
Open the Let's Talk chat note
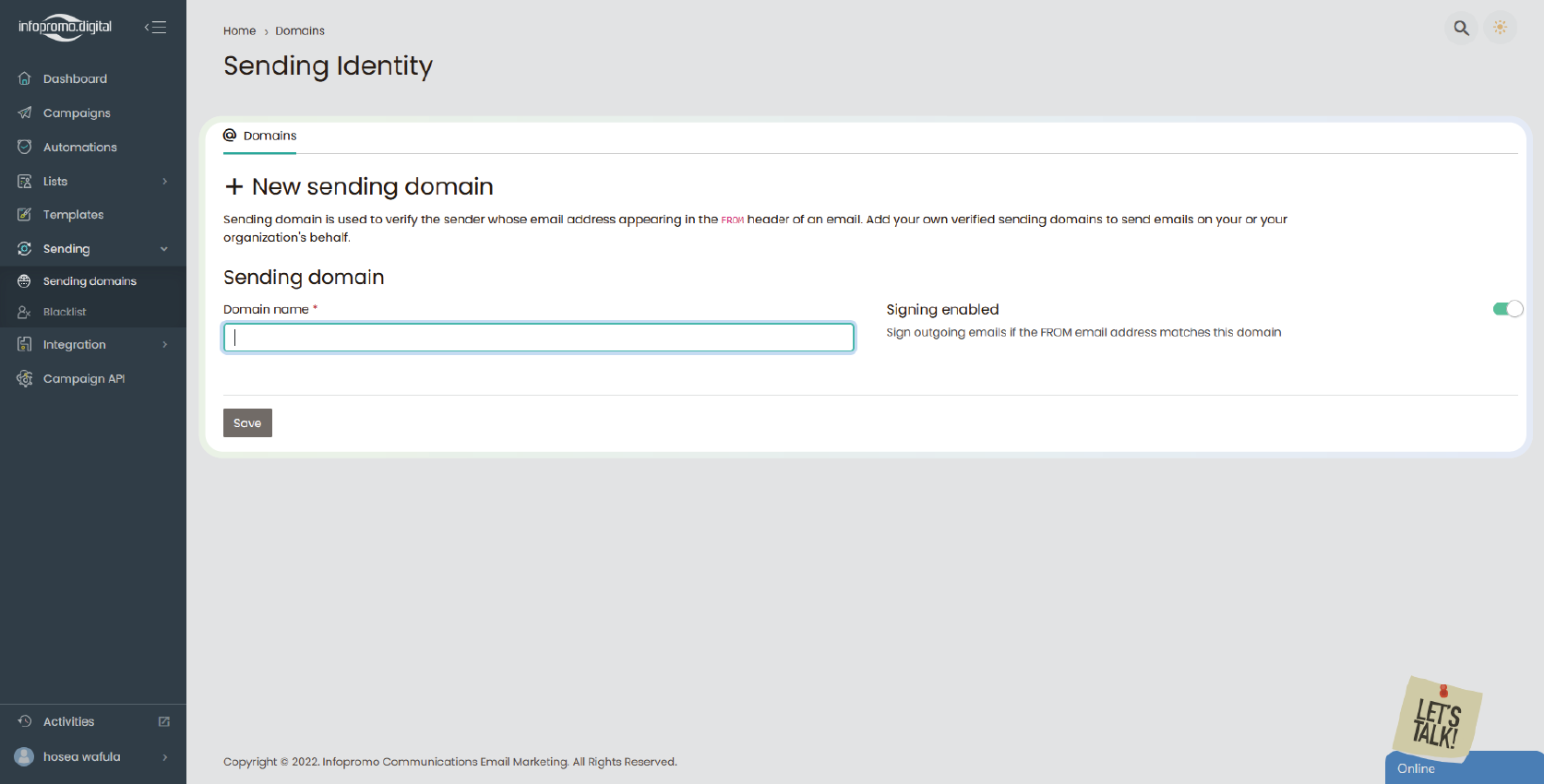pos(1437,719)
